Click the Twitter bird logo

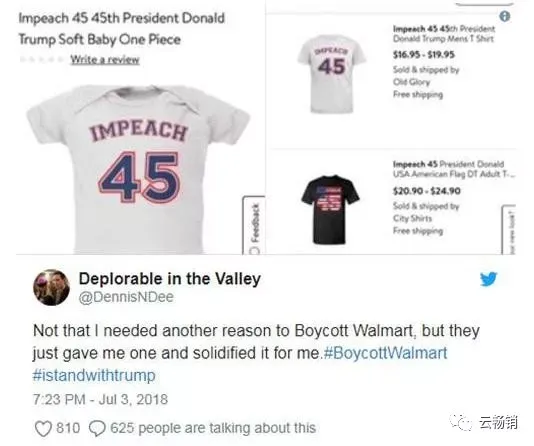tap(489, 279)
